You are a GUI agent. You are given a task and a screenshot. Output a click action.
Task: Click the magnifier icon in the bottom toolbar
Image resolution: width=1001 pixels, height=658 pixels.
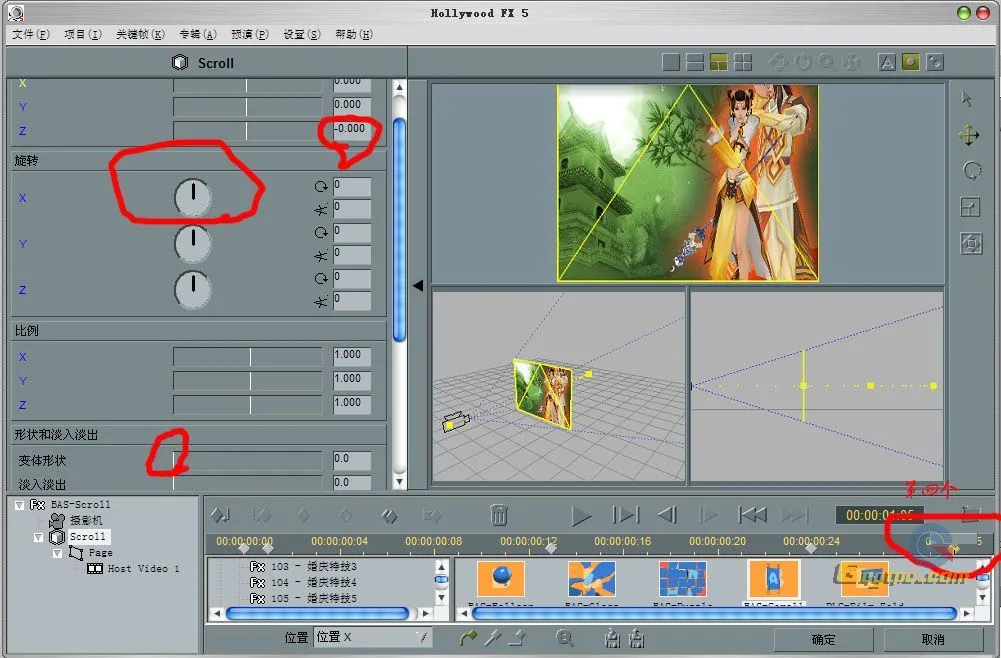(x=565, y=638)
